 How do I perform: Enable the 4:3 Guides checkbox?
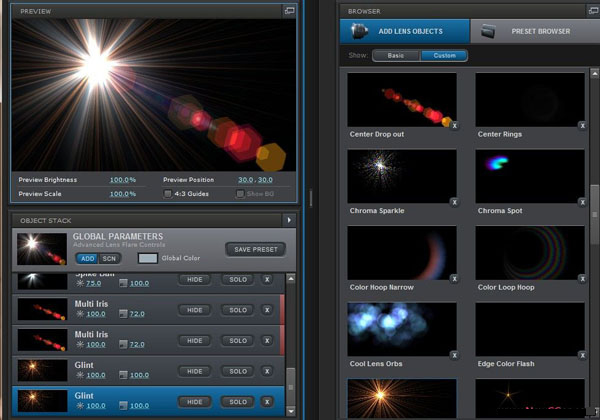pyautogui.click(x=168, y=193)
